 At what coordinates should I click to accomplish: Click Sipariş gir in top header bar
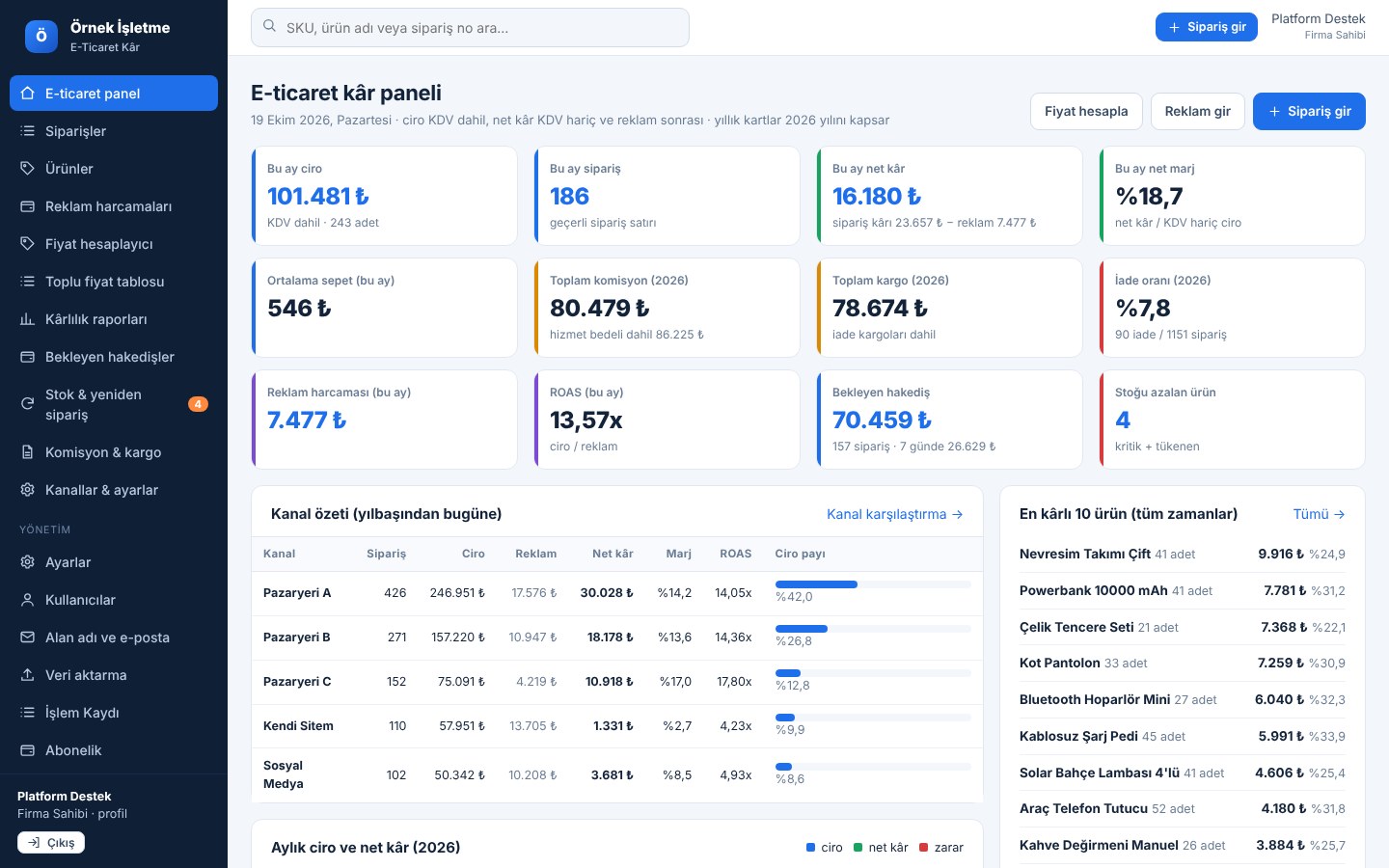(1207, 27)
